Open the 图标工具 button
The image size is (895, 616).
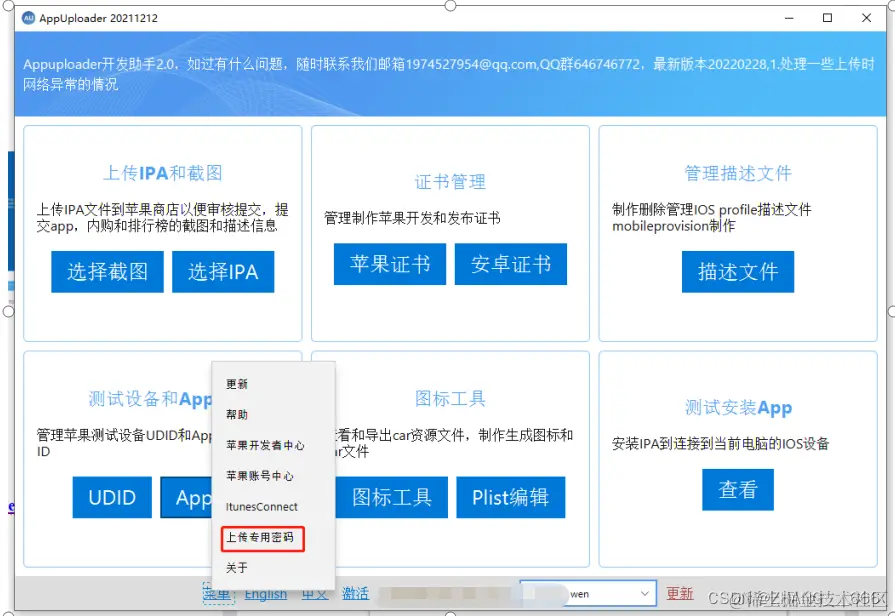tap(392, 497)
